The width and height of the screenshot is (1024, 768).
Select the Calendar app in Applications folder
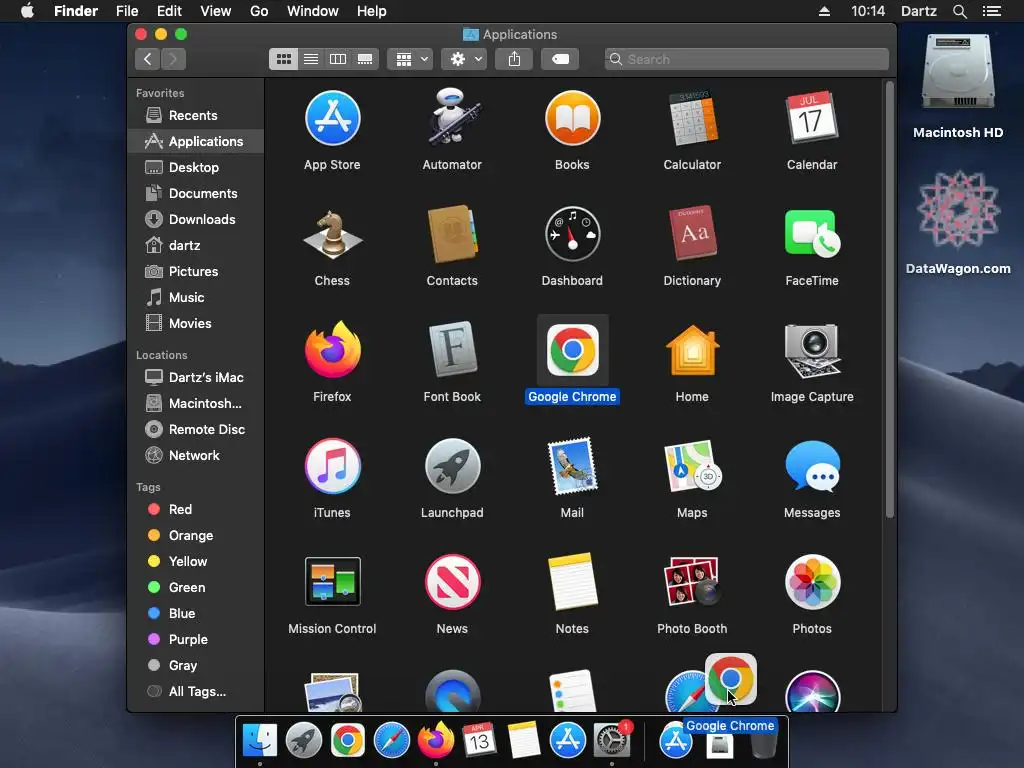[812, 118]
